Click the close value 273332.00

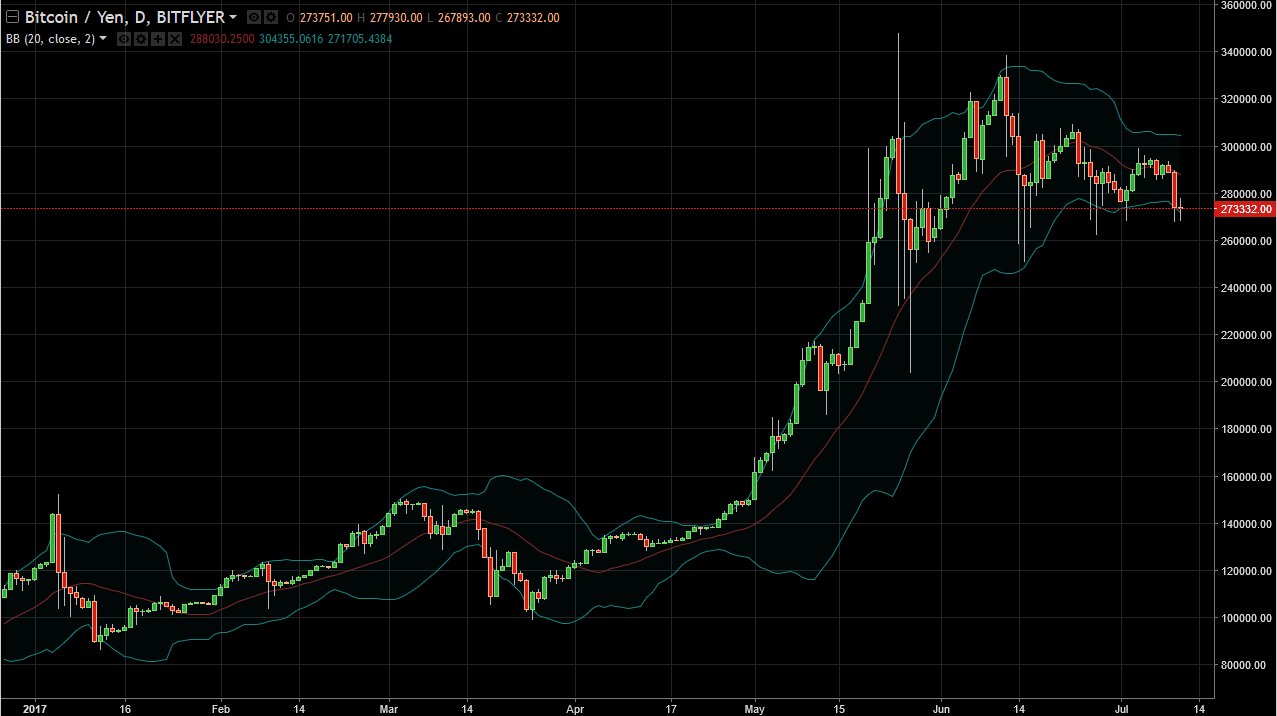(532, 18)
